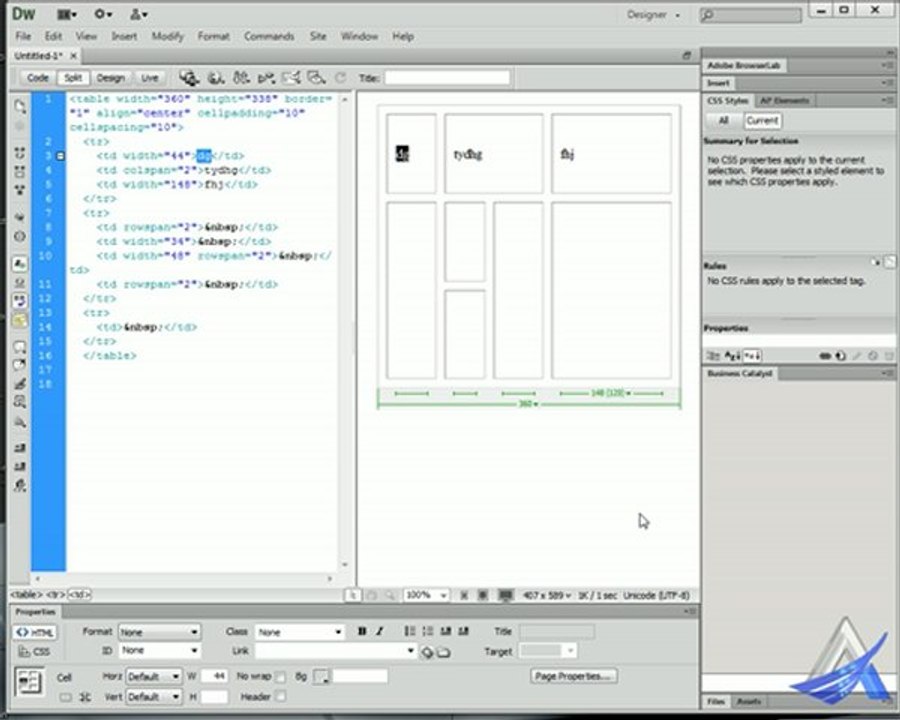The width and height of the screenshot is (900, 720).
Task: Click the Expand All icon in coding toolbar
Action: tap(20, 189)
